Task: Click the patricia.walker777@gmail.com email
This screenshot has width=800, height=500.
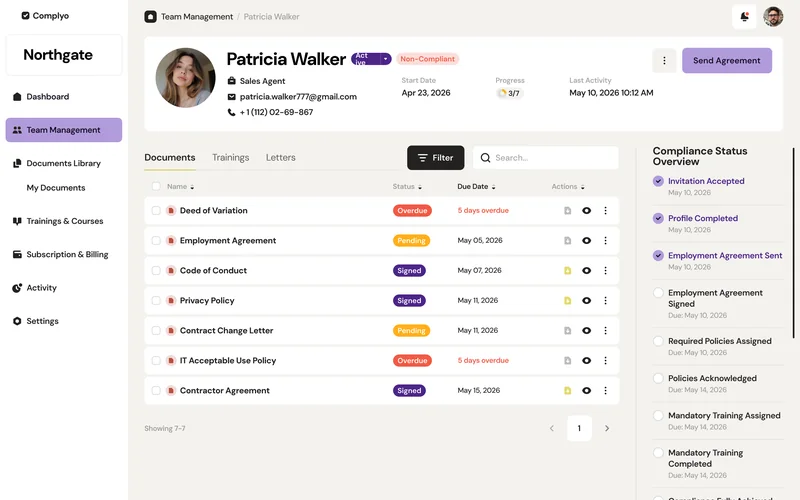Action: point(298,97)
